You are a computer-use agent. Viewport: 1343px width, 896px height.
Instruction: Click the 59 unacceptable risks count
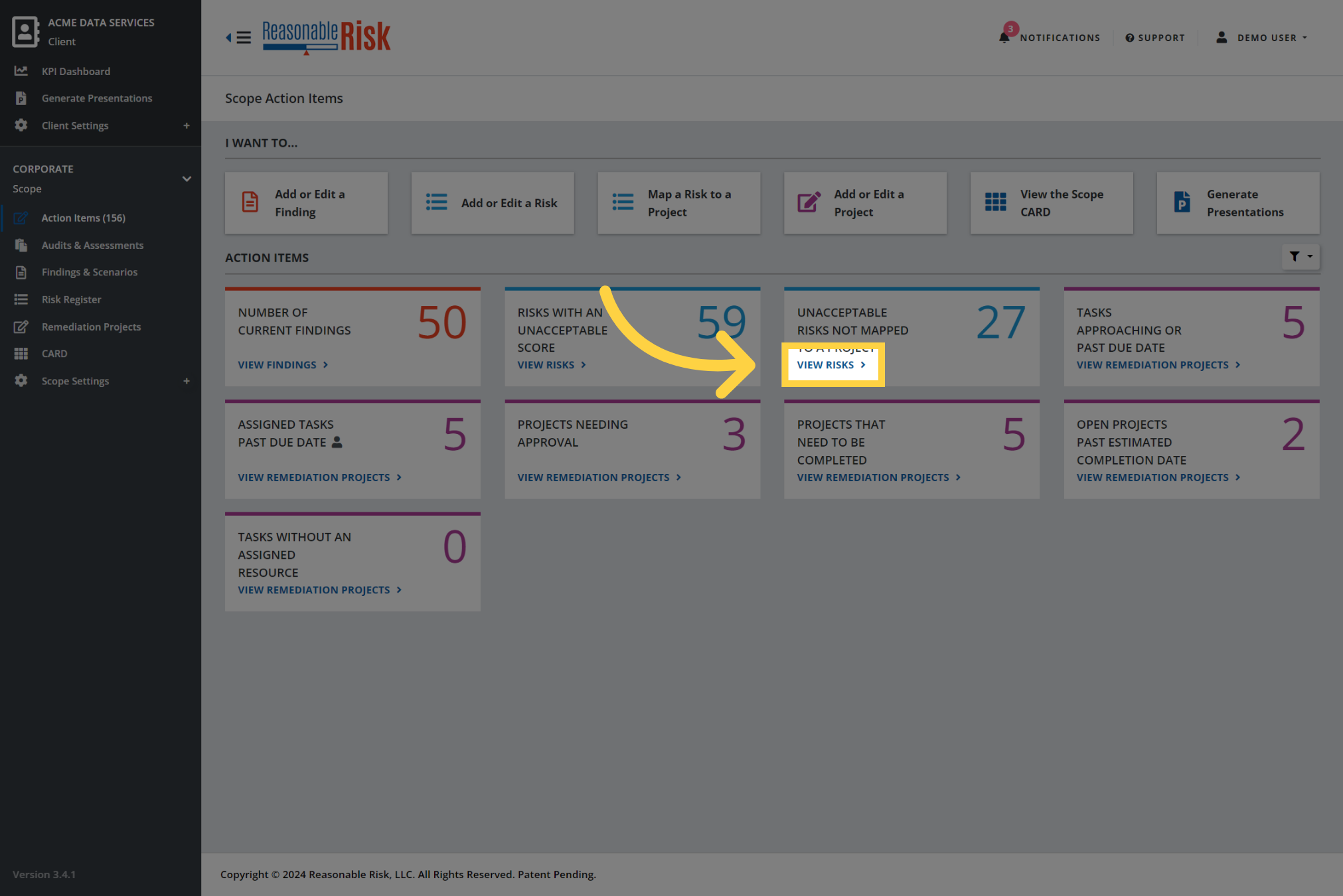pyautogui.click(x=721, y=323)
